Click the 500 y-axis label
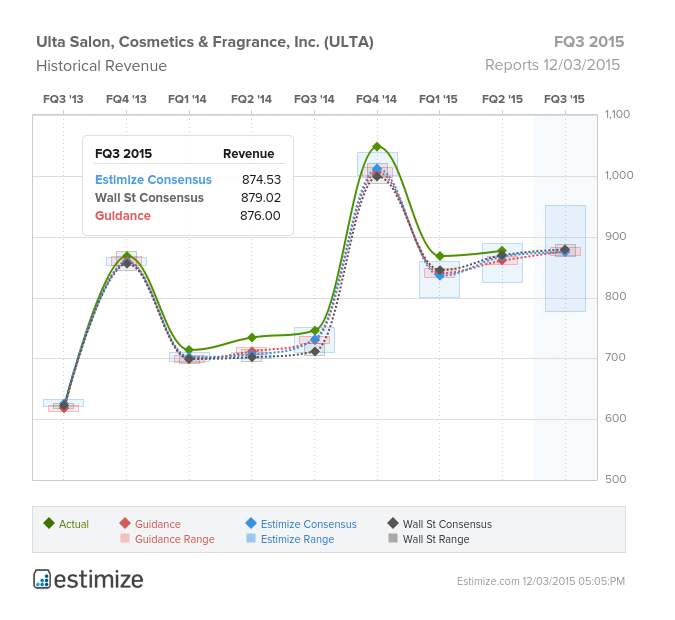The width and height of the screenshot is (675, 620). pos(616,479)
